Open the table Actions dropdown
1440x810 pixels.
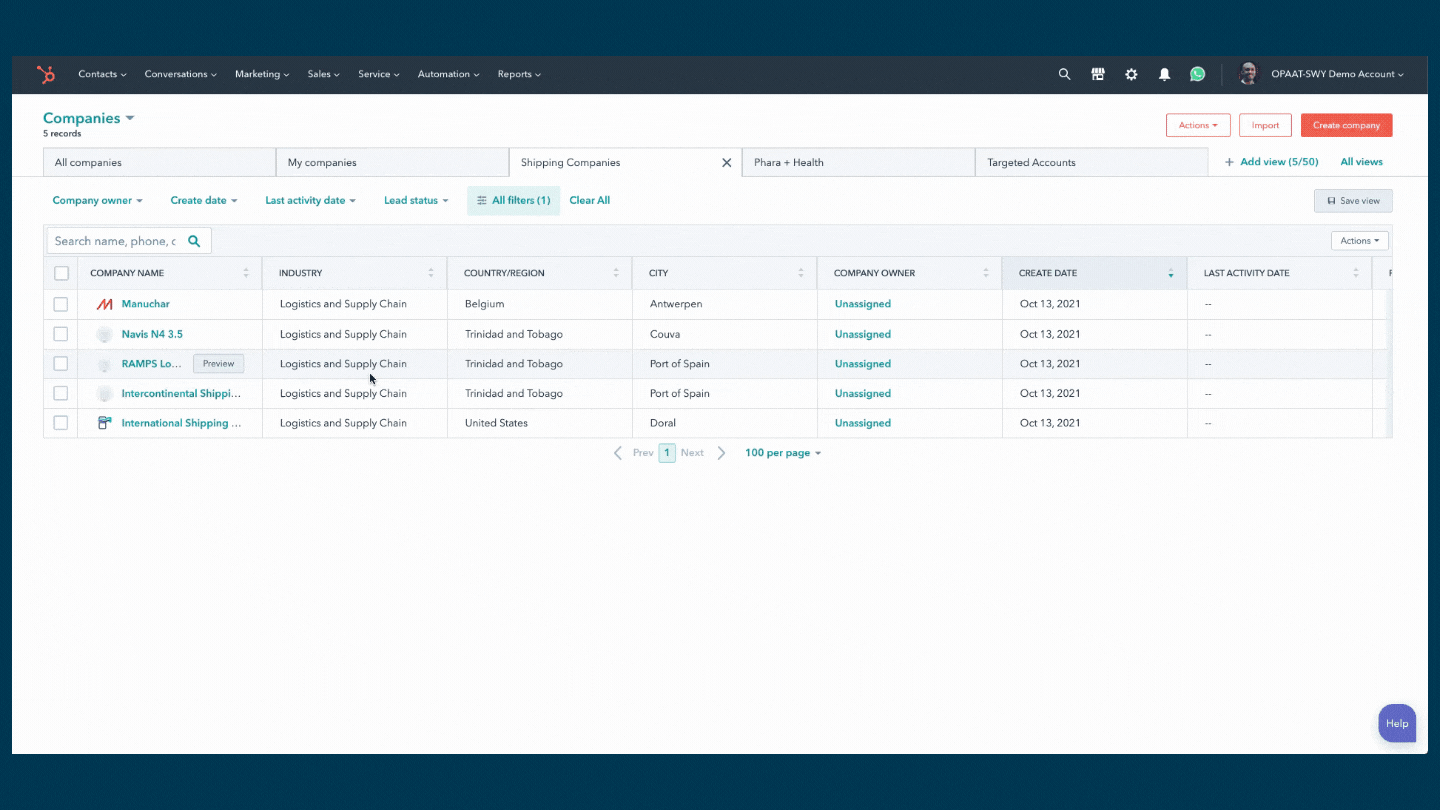pyautogui.click(x=1360, y=241)
